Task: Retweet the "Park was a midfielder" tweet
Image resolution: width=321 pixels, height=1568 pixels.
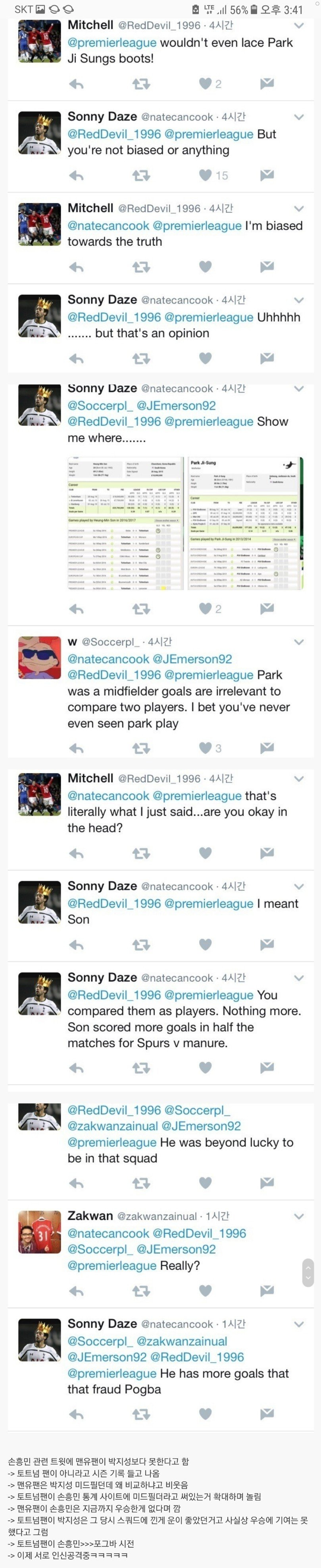Action: click(x=141, y=748)
